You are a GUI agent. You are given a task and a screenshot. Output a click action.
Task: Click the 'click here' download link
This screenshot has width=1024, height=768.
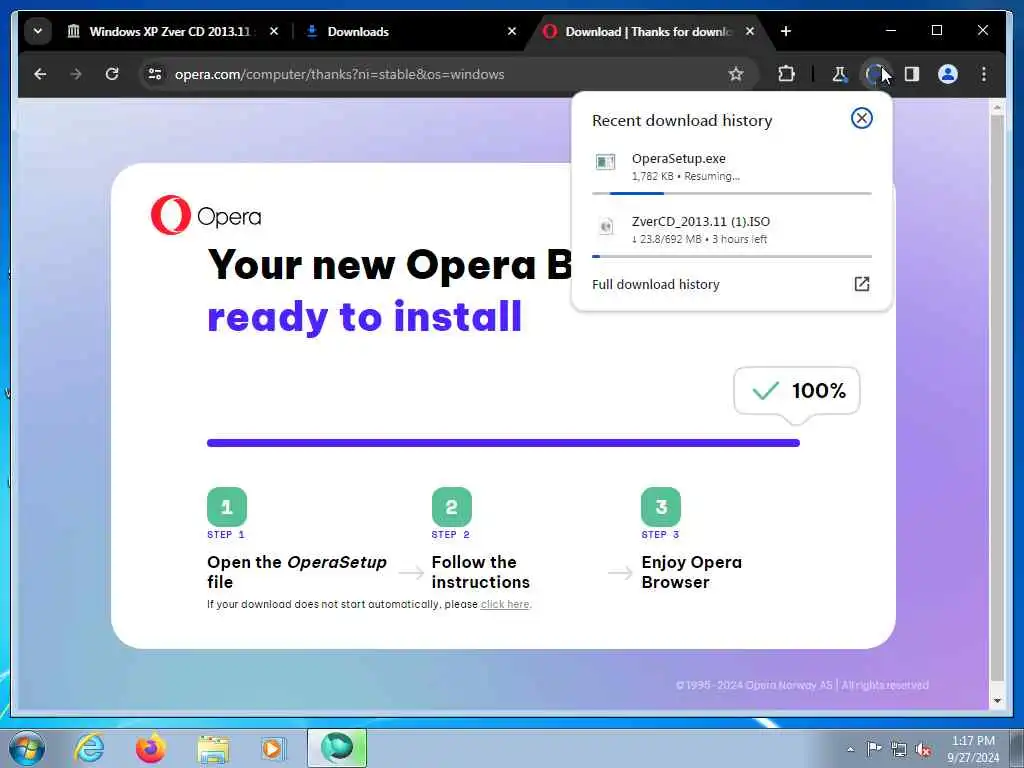pyautogui.click(x=505, y=604)
